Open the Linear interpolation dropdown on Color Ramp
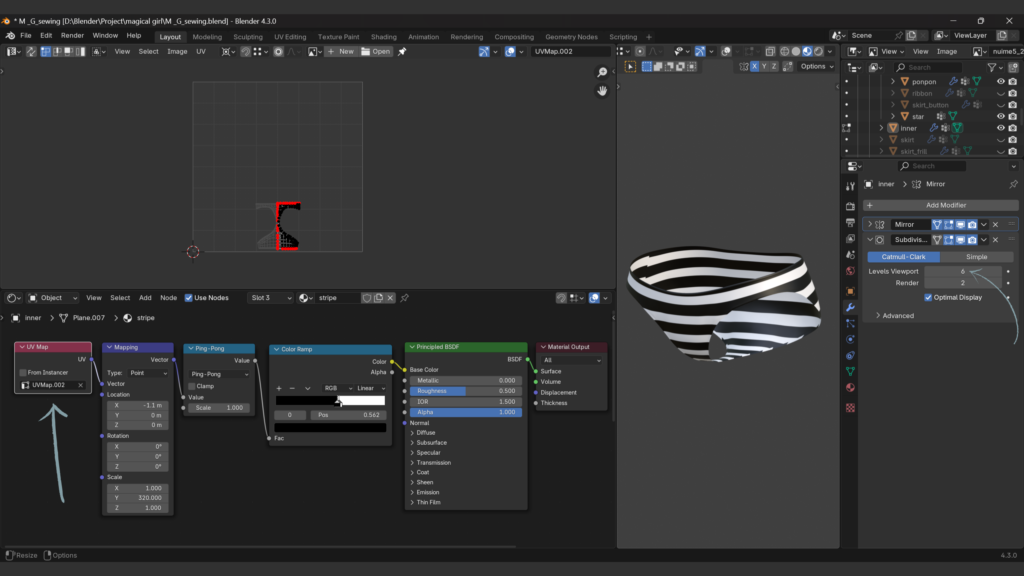1024x576 pixels. coord(371,388)
